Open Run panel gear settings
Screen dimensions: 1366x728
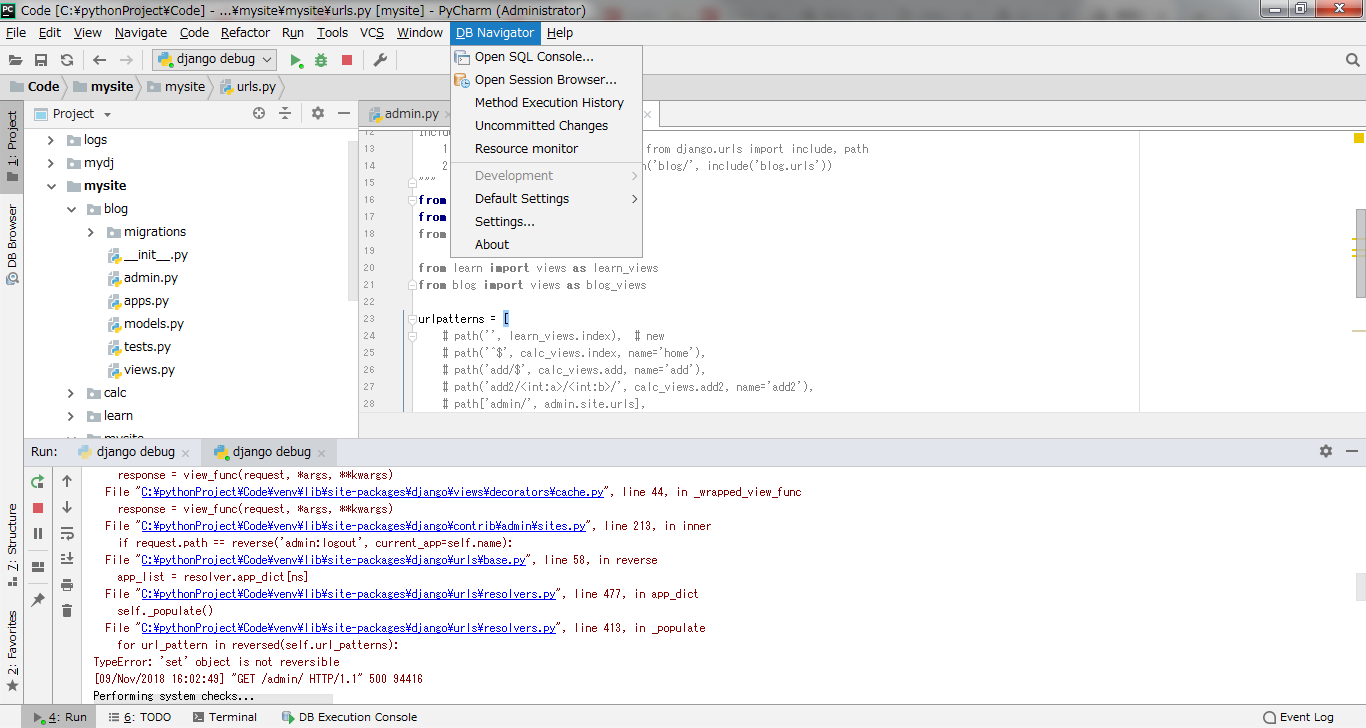pos(1326,451)
